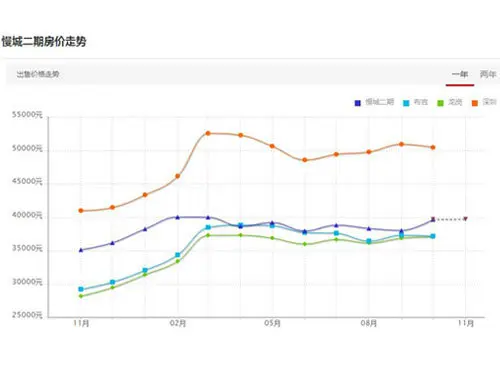Select the orange 深圳 point above 05月

[272, 146]
